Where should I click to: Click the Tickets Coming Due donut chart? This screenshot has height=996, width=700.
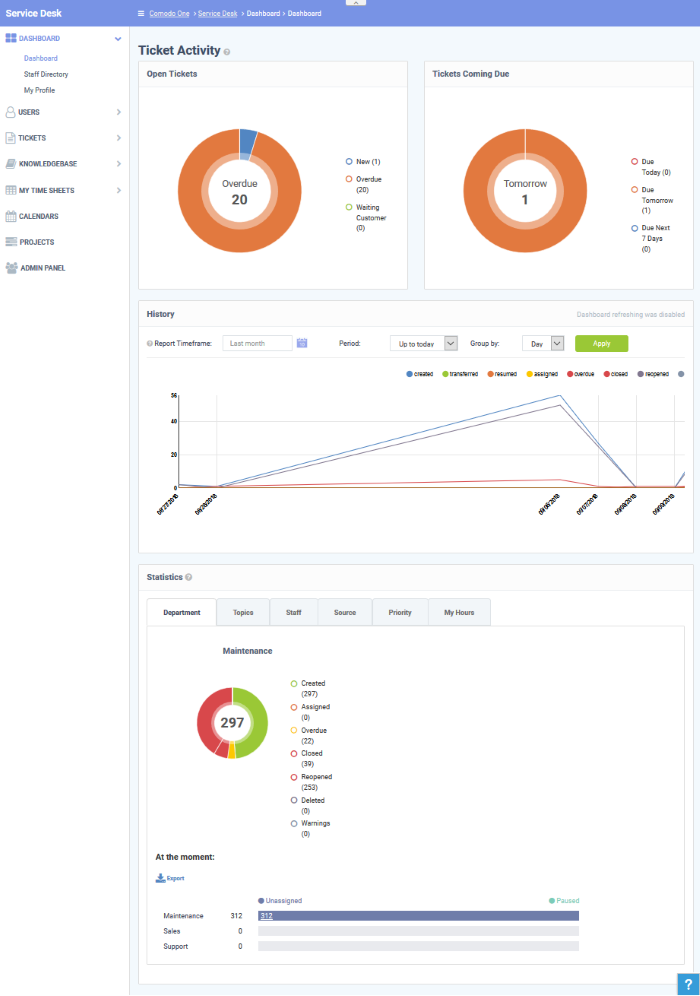click(x=525, y=191)
